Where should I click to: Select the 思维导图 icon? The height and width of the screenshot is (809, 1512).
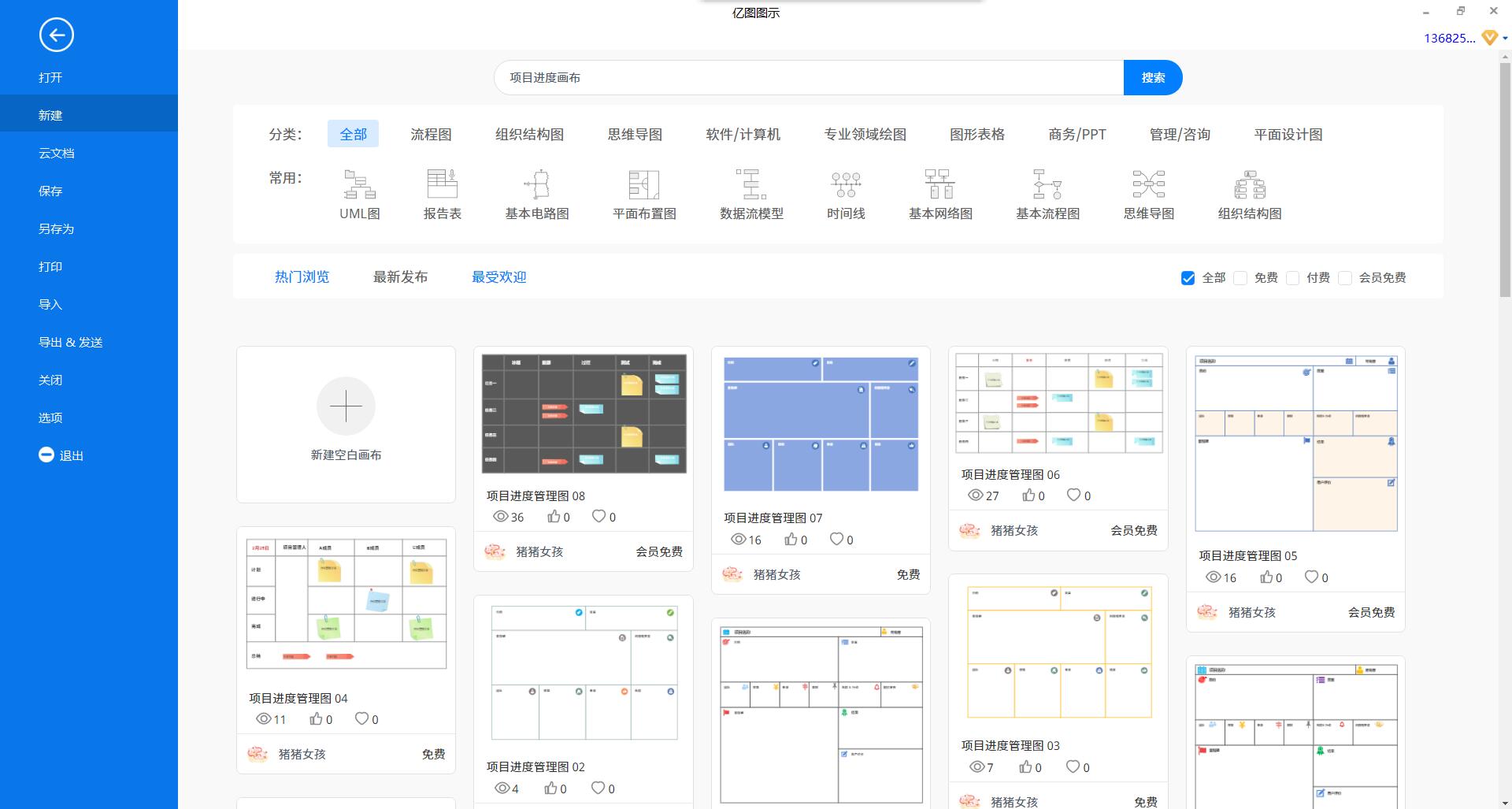(1148, 189)
